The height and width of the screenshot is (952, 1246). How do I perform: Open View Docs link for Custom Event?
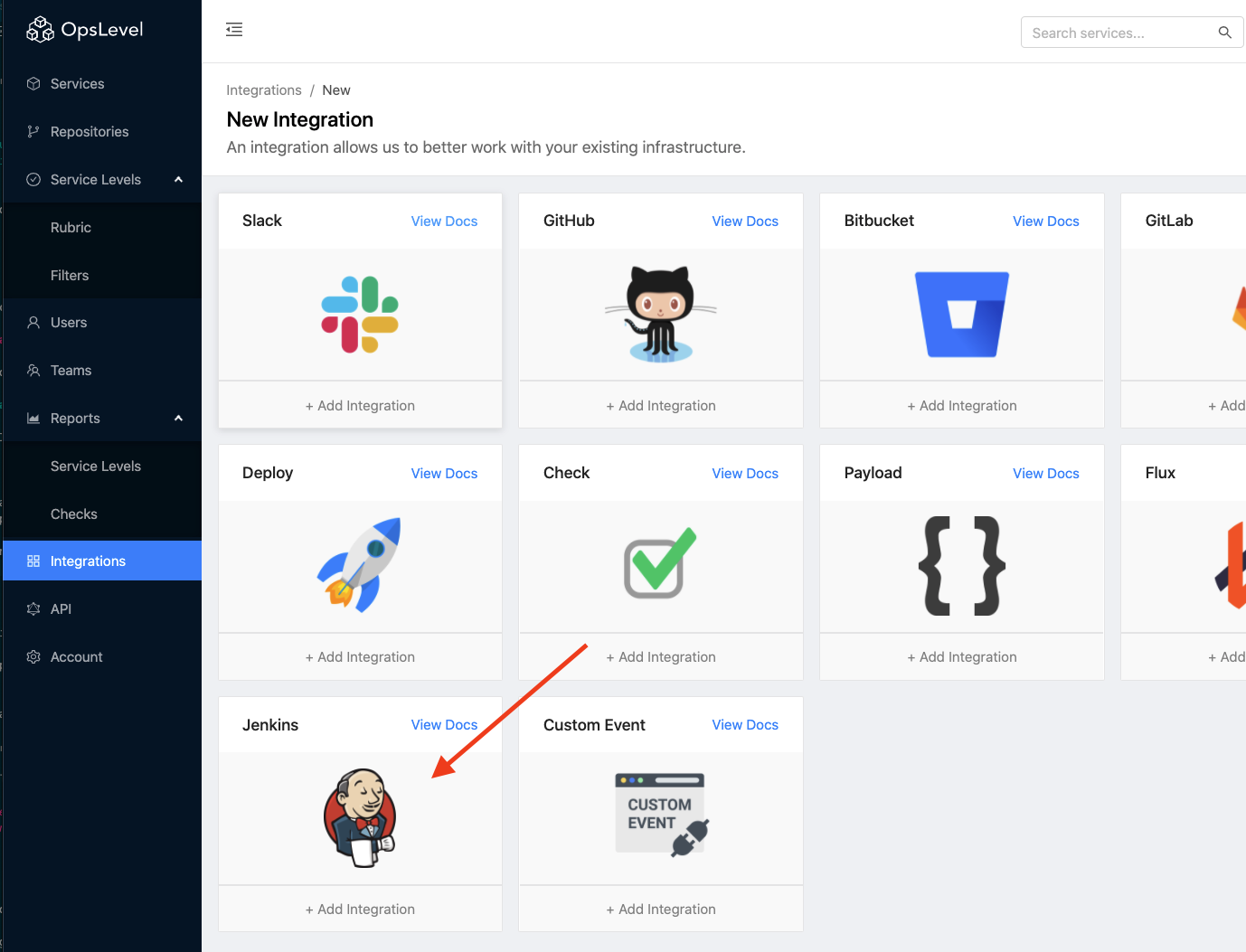pos(745,725)
